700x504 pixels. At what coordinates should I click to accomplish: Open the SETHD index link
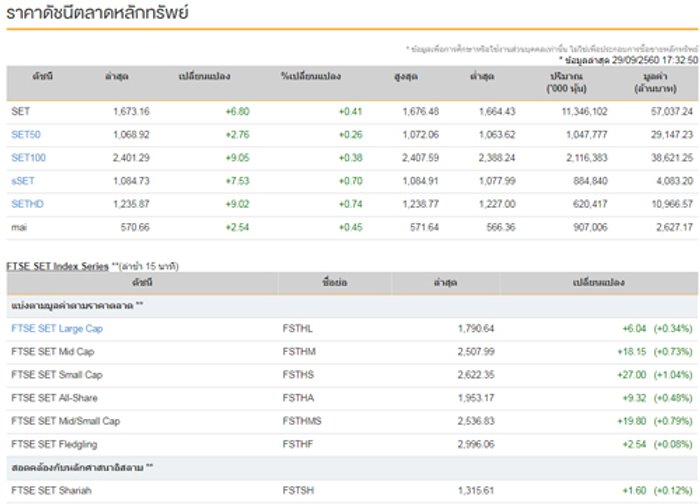[x=27, y=204]
